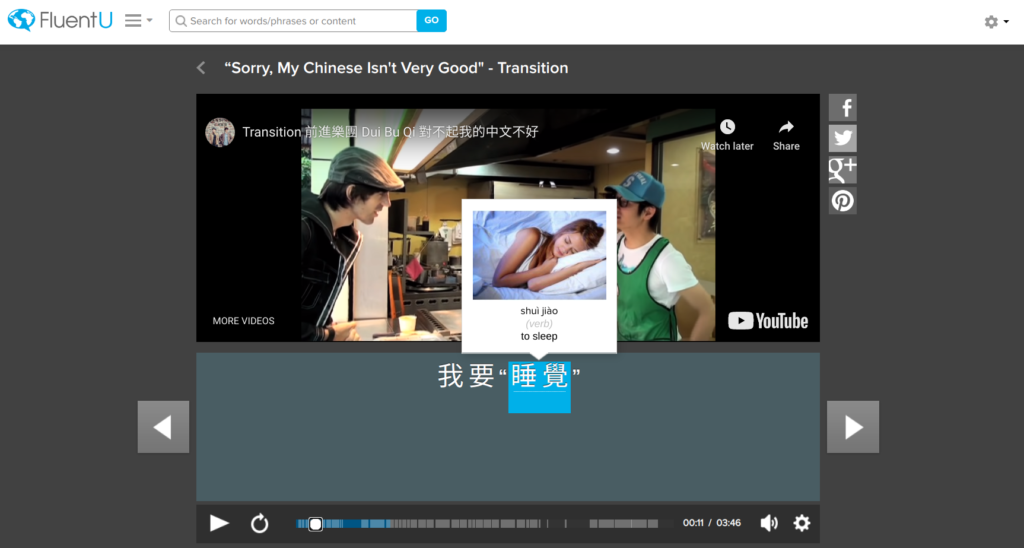Go back using the chevron beside title

[201, 68]
